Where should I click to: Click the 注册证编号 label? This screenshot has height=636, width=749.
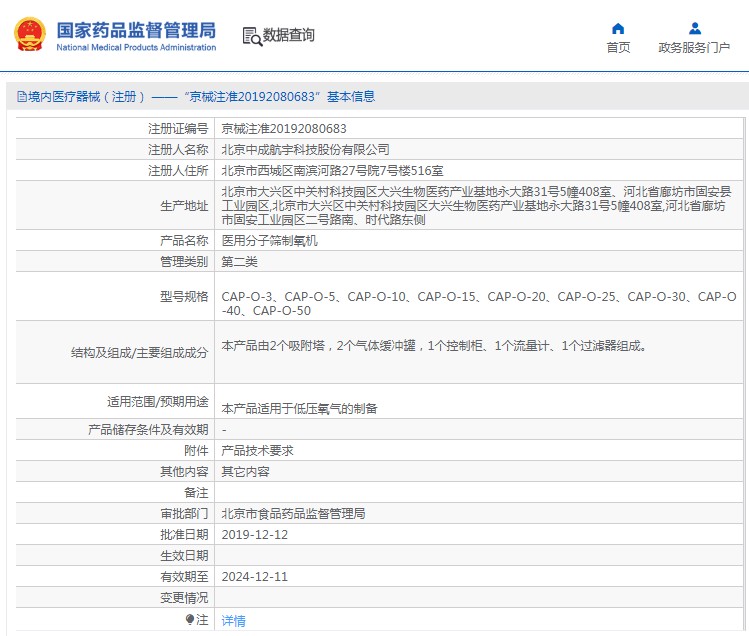coord(178,129)
